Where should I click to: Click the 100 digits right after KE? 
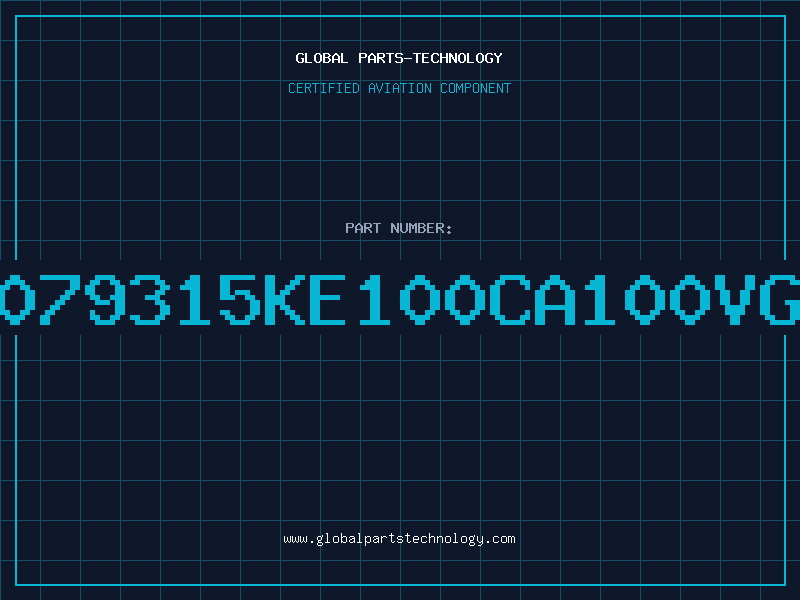point(422,299)
